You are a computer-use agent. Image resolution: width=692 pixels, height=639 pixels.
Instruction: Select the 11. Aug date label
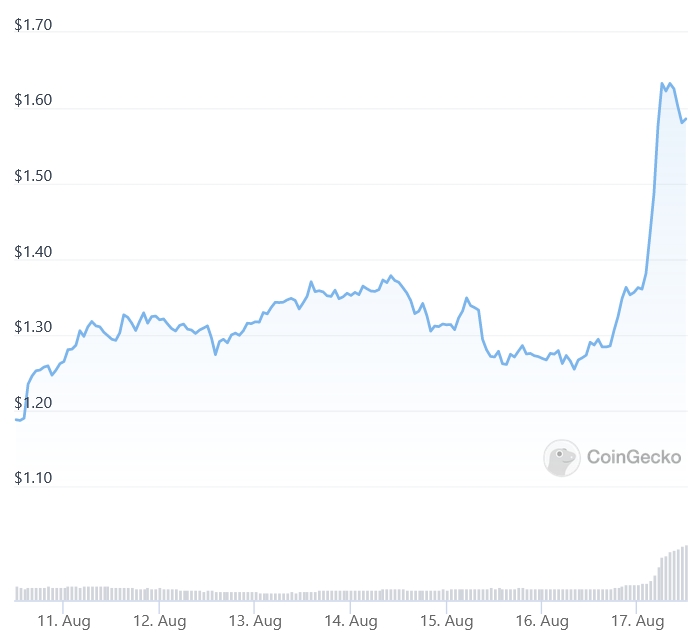pos(63,621)
